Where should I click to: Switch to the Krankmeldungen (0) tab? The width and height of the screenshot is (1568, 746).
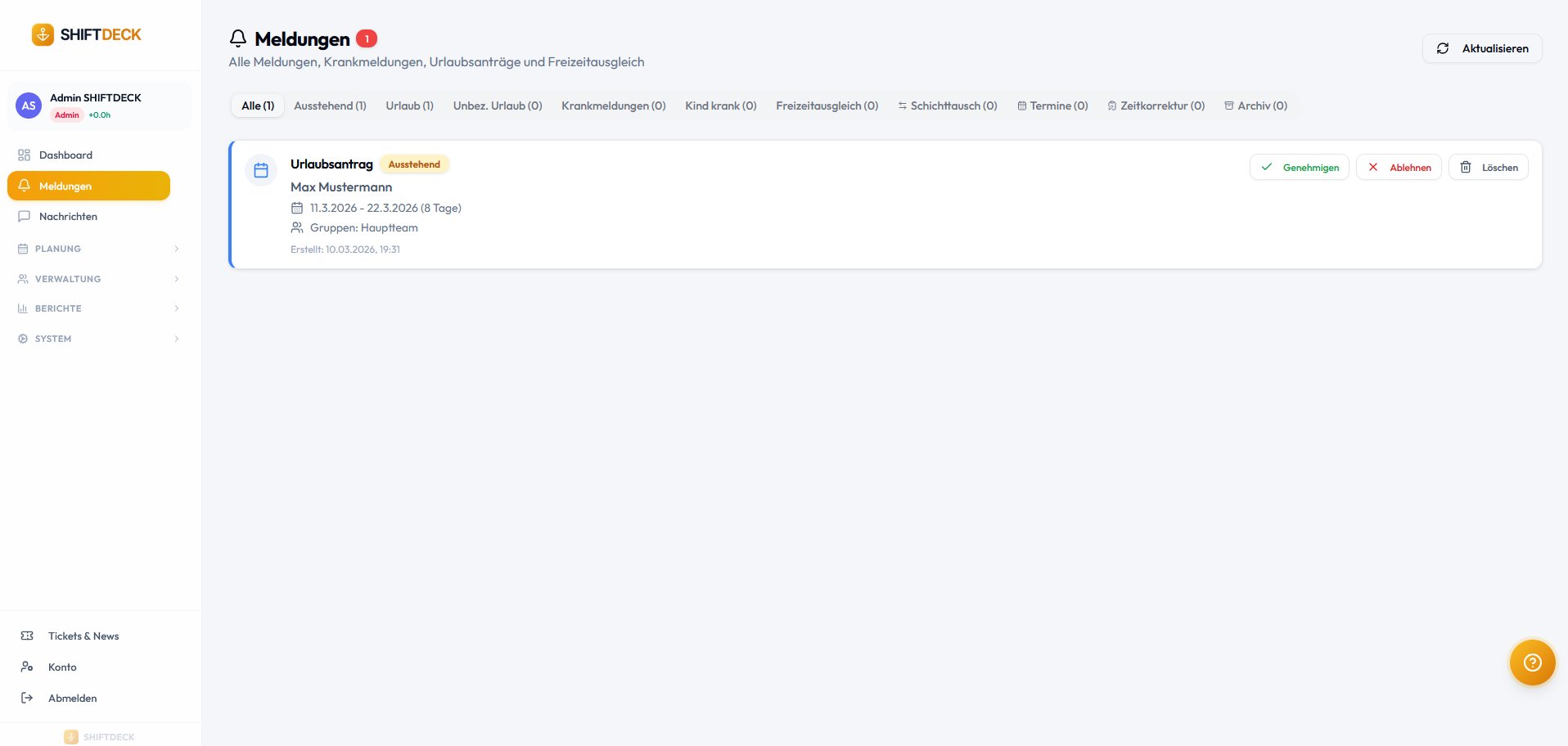click(613, 106)
